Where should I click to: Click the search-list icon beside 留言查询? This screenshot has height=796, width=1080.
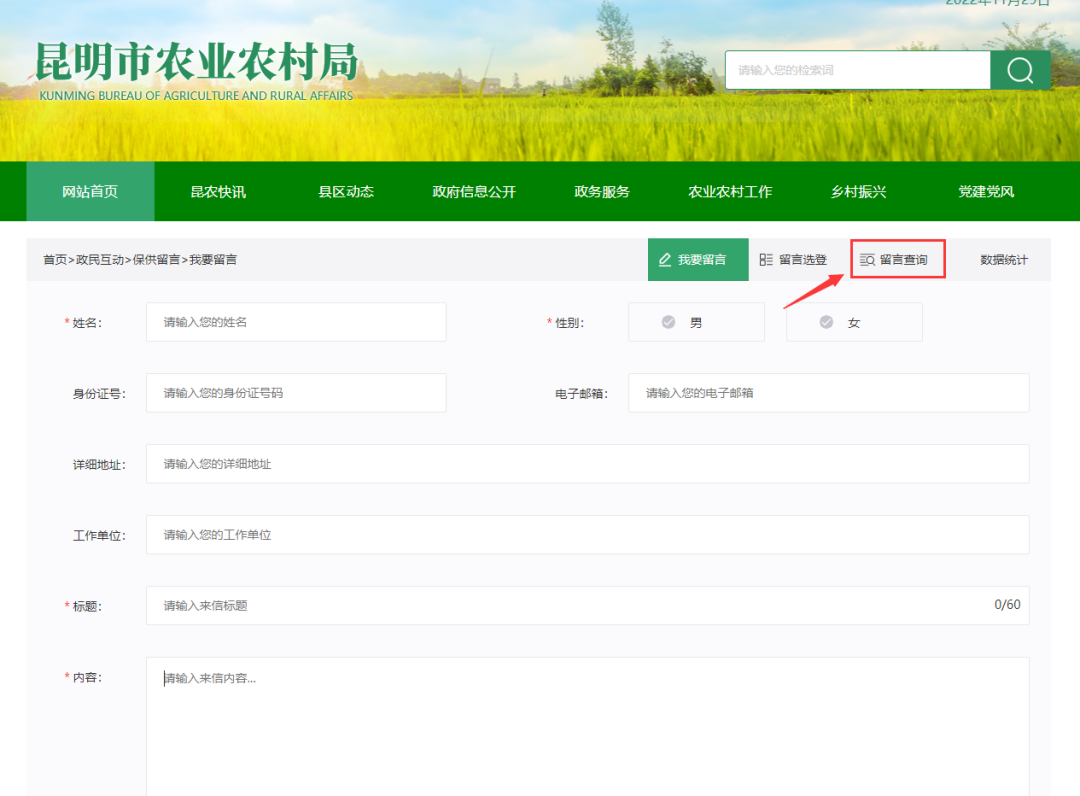(x=867, y=260)
